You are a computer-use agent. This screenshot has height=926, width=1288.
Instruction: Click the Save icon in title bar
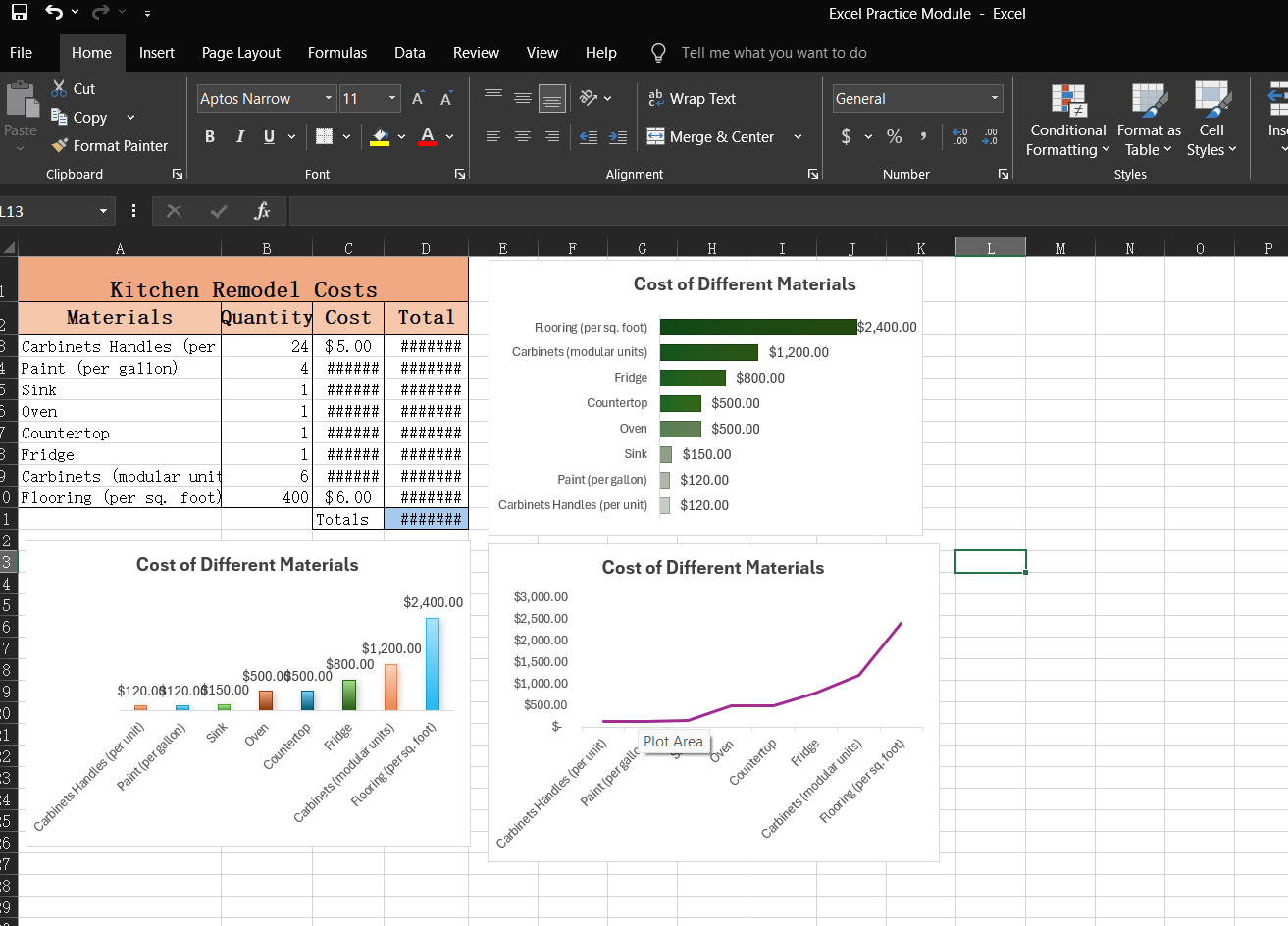click(19, 13)
